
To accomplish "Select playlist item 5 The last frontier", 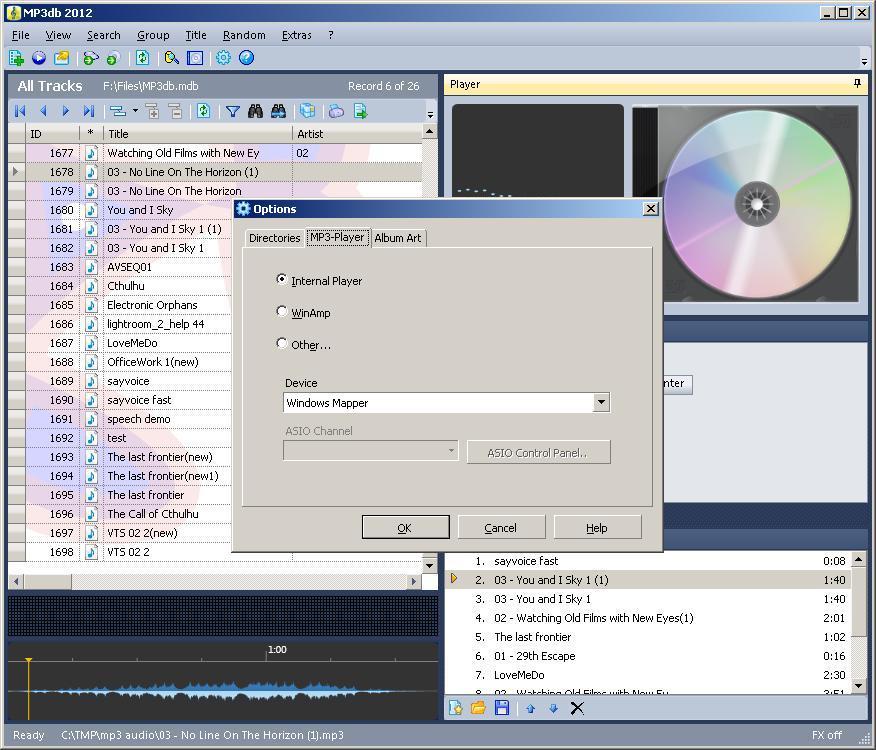I will [x=648, y=637].
